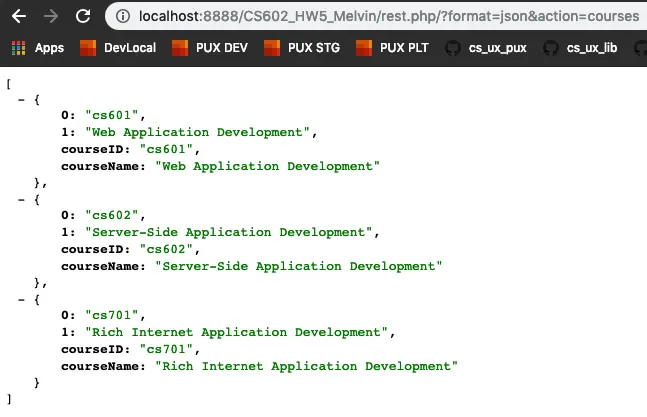This screenshot has width=647, height=417.
Task: Click the "cs601" value of key 0
Action: click(x=111, y=115)
